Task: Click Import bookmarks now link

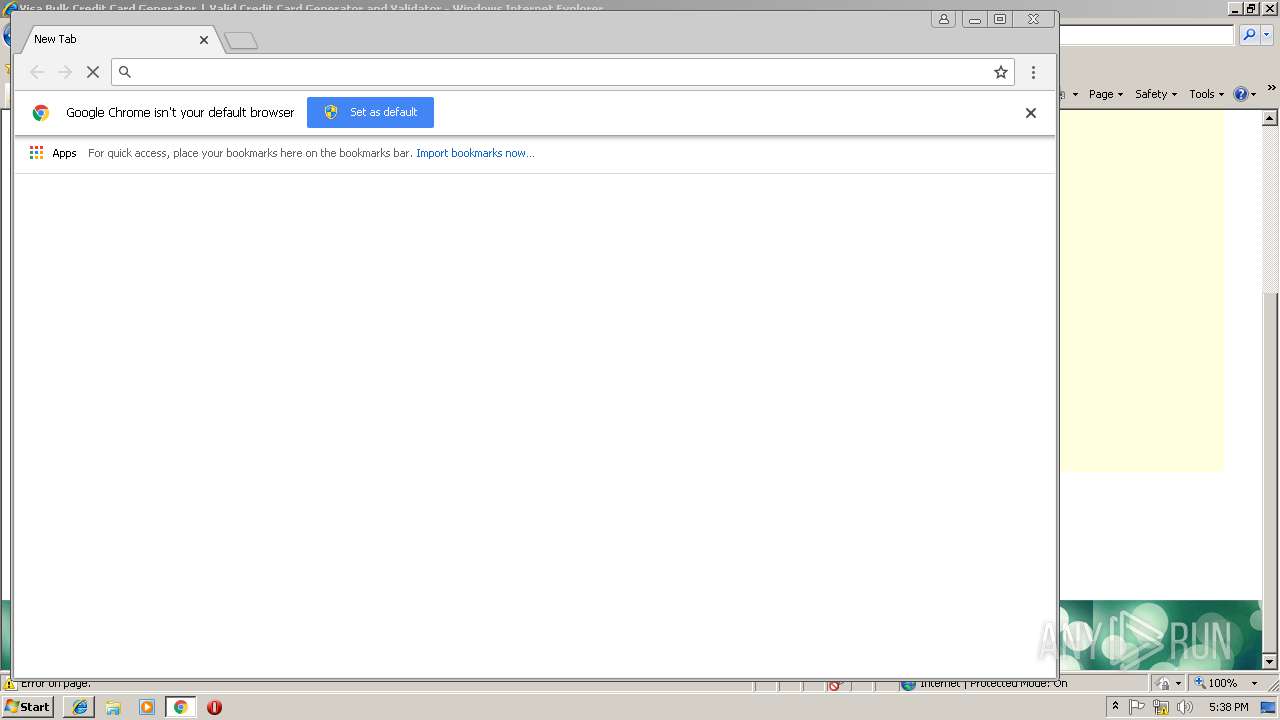Action: pyautogui.click(x=475, y=153)
